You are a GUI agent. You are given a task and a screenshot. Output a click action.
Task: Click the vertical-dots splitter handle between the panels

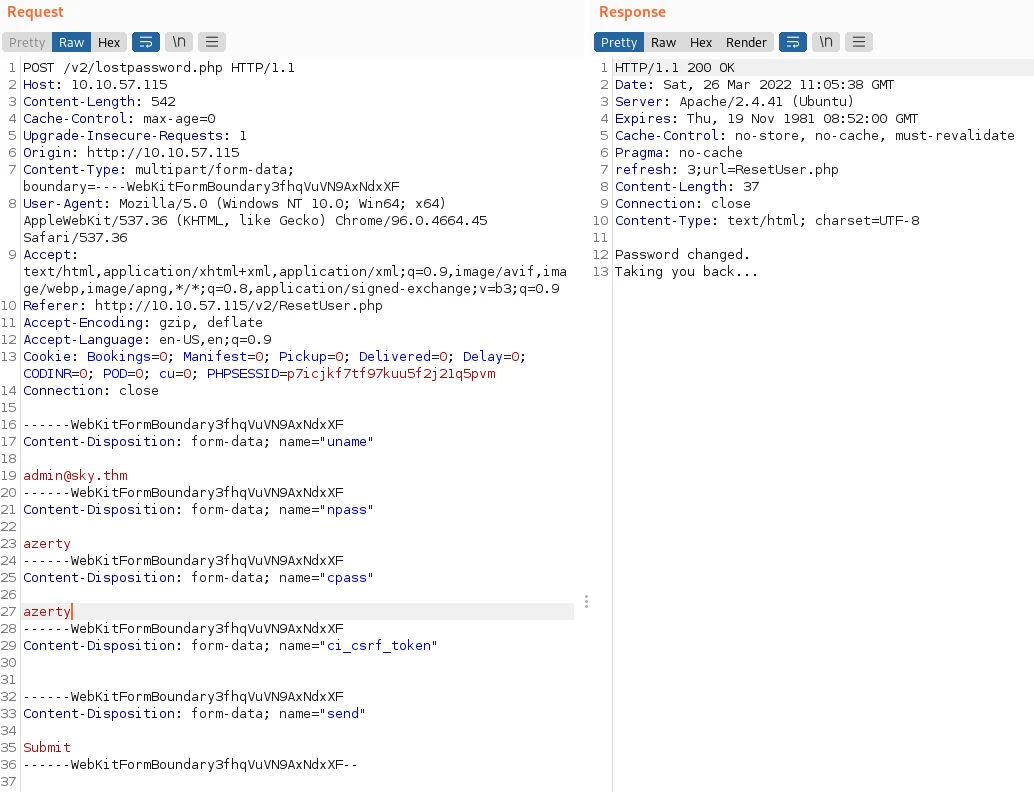click(586, 602)
